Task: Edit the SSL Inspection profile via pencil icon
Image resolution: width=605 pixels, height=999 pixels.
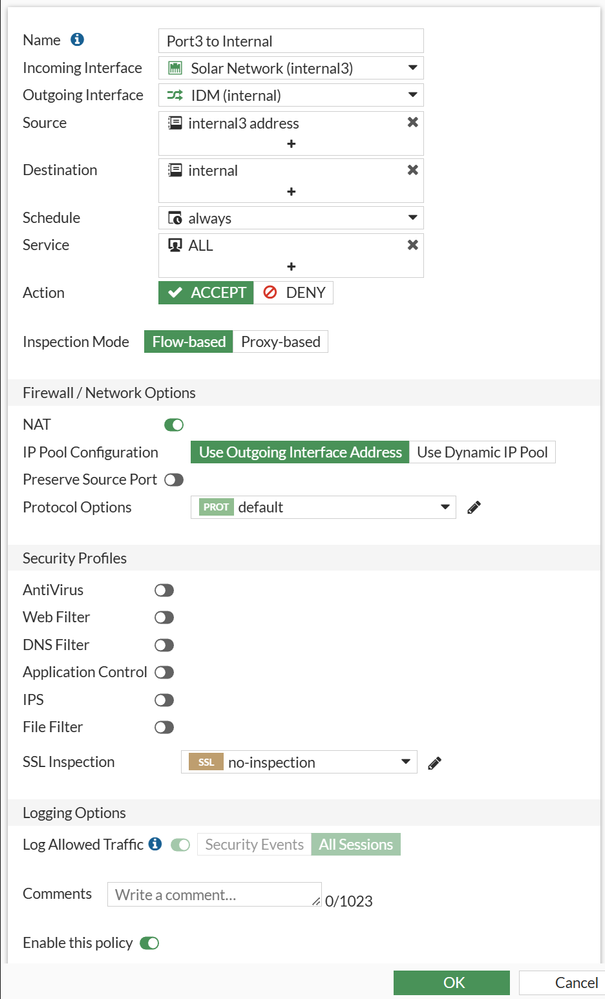Action: click(434, 763)
